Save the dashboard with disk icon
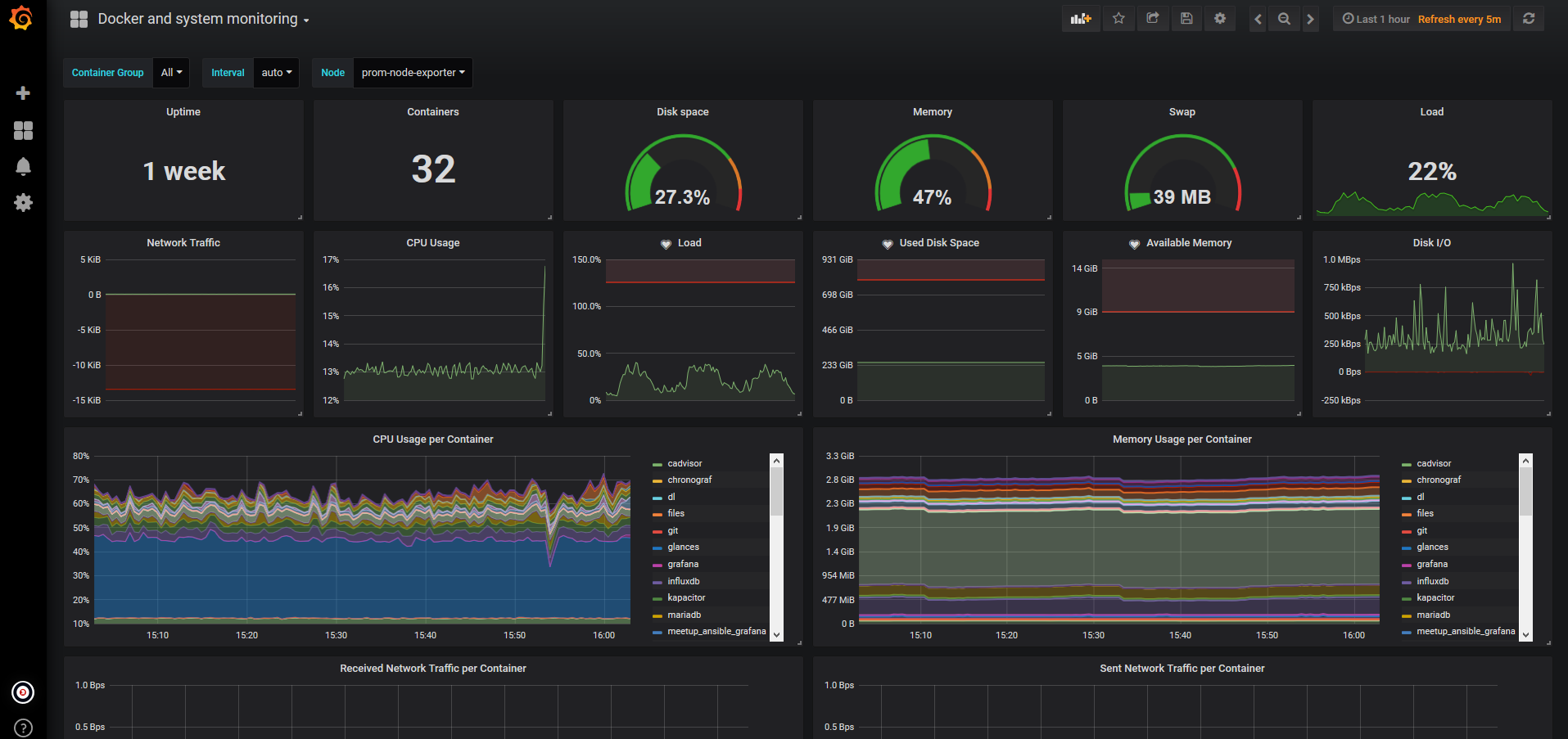This screenshot has width=1568, height=739. pos(1186,19)
